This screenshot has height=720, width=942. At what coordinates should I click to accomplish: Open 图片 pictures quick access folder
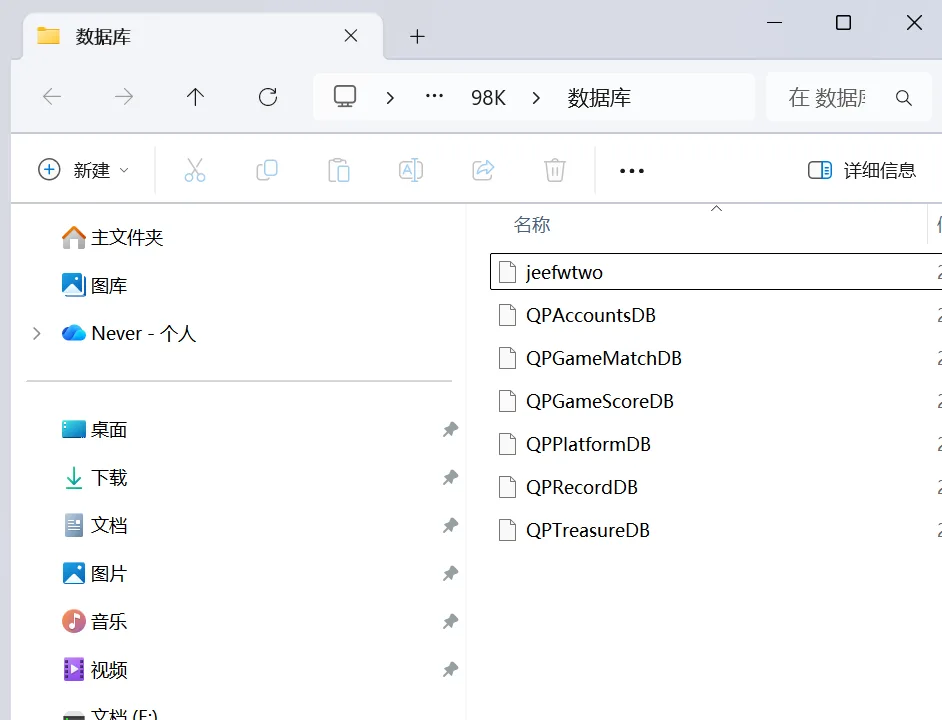(x=94, y=573)
